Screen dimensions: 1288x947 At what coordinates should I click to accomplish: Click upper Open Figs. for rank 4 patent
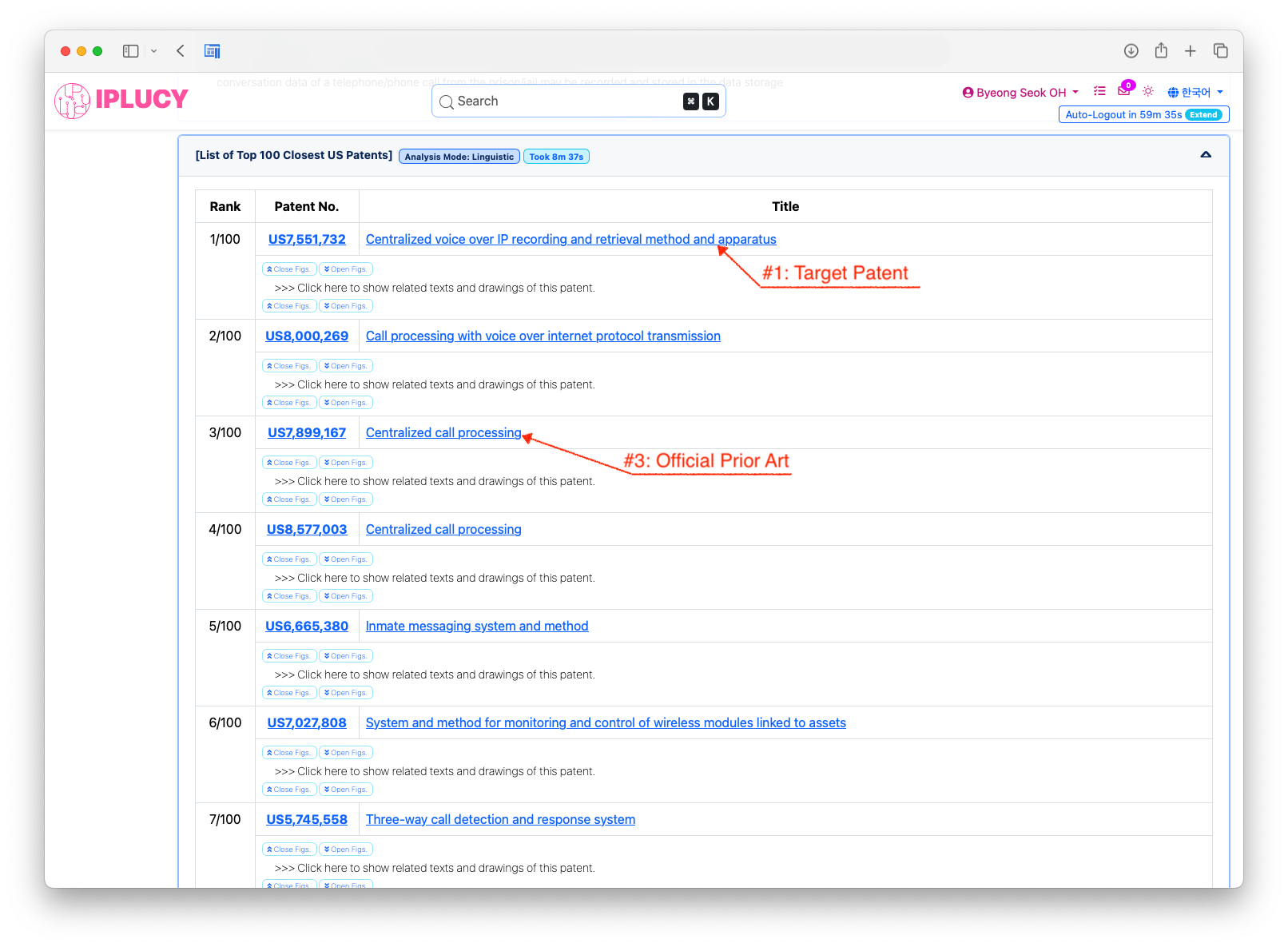tap(346, 559)
